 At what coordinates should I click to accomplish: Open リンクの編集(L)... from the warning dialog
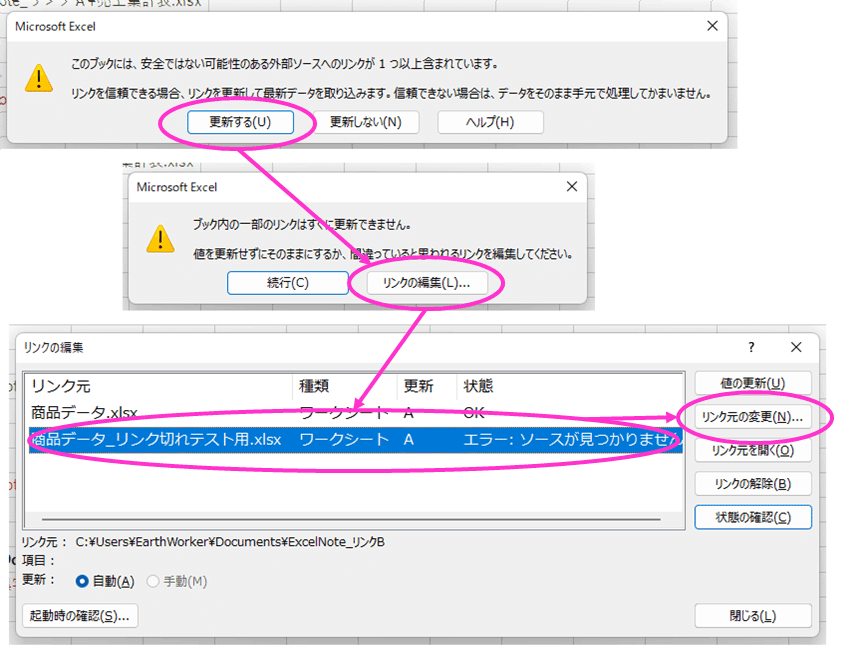coord(426,283)
